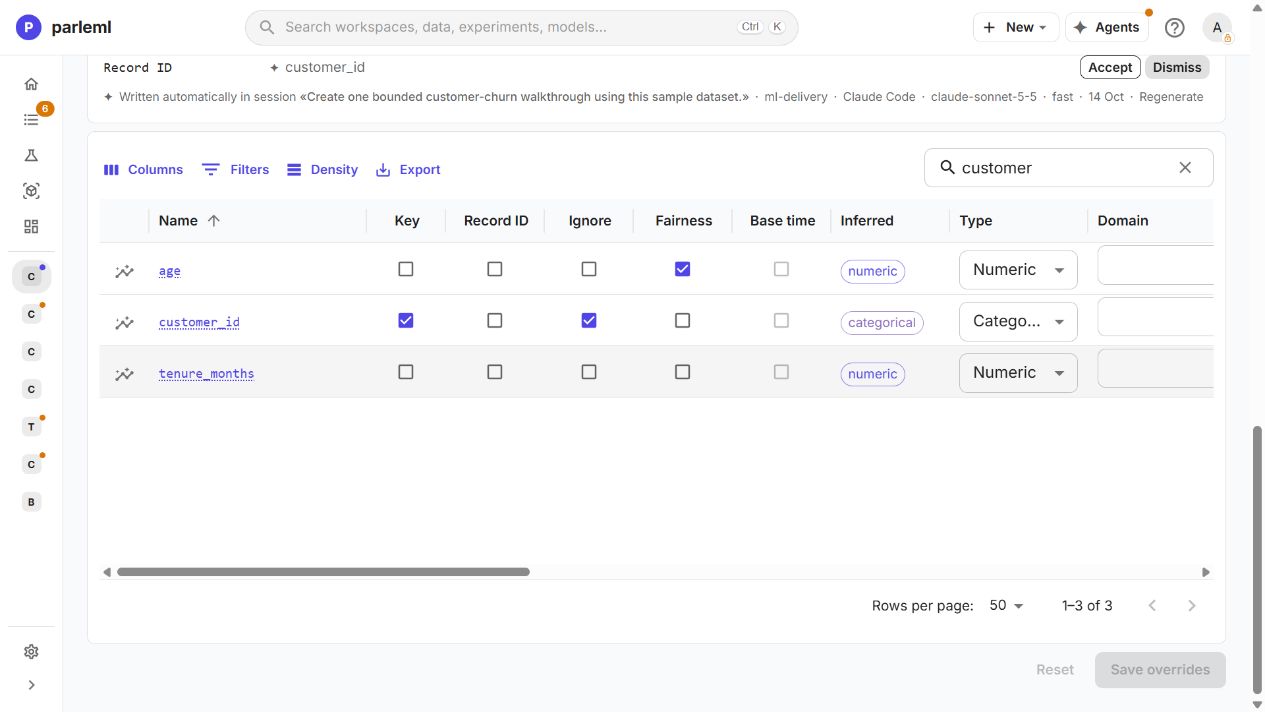
Task: Toggle Record ID checkbox for customer_id
Action: click(x=494, y=320)
